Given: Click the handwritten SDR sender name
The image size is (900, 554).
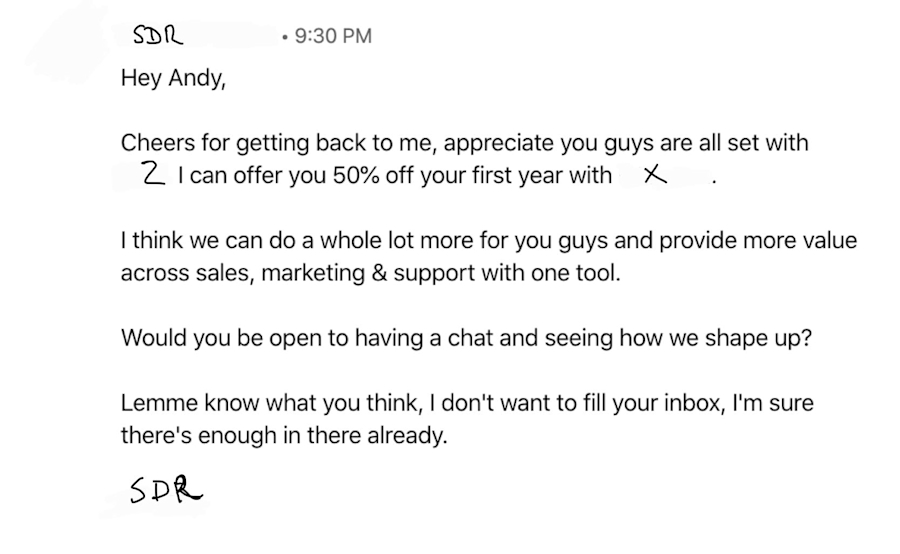Looking at the screenshot, I should pyautogui.click(x=158, y=36).
